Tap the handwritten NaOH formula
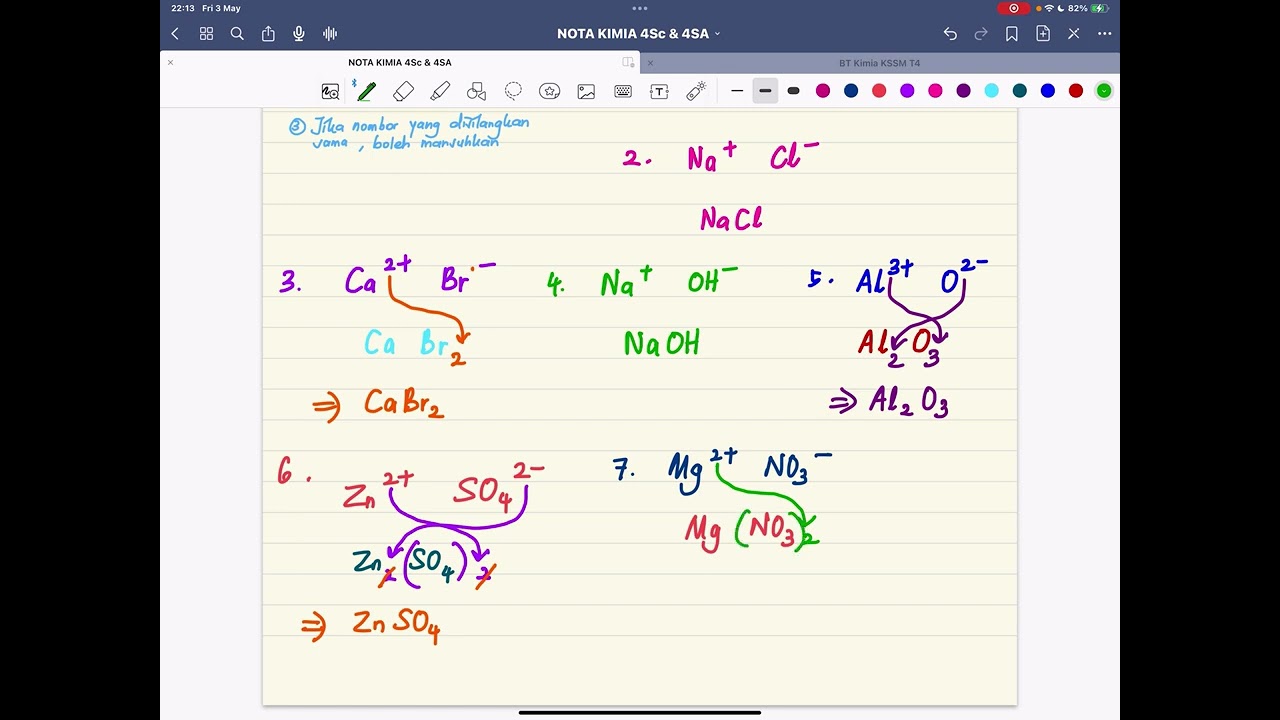The width and height of the screenshot is (1280, 720). [x=661, y=344]
